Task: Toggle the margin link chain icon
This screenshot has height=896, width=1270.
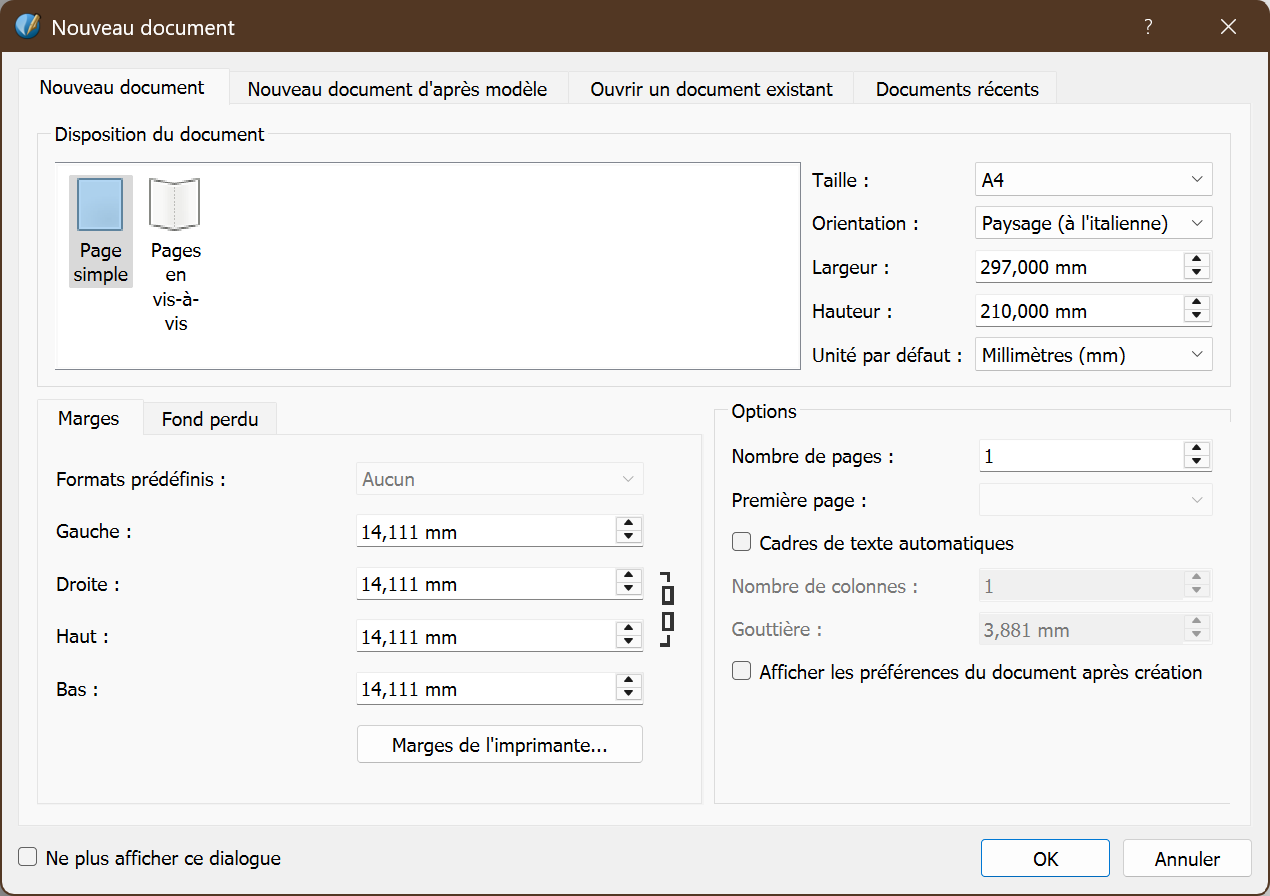Action: pyautogui.click(x=667, y=608)
